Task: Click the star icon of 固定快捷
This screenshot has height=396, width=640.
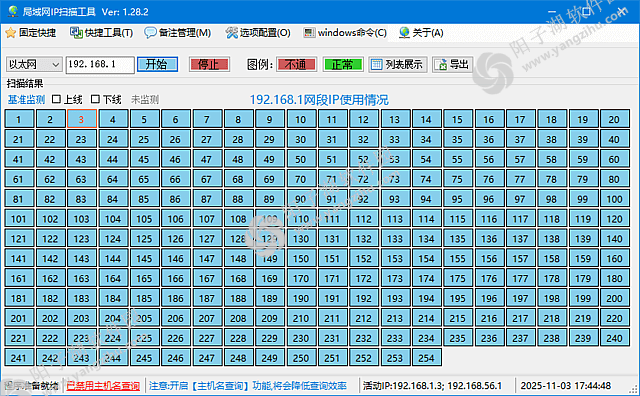Action: click(11, 33)
